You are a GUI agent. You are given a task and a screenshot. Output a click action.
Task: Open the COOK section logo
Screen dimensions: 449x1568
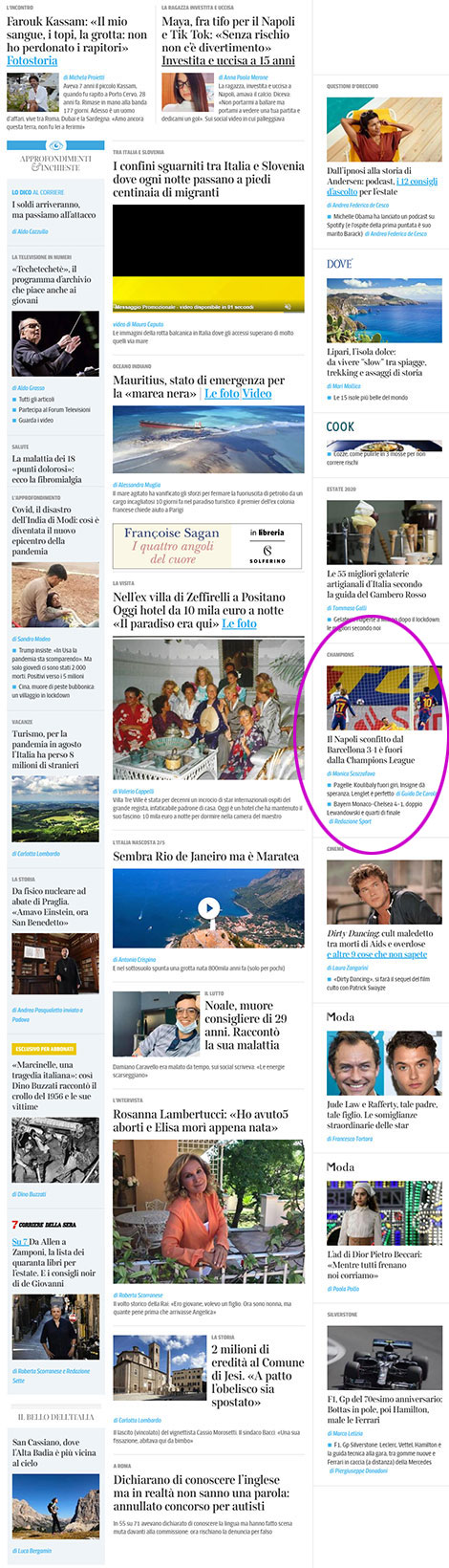(340, 426)
